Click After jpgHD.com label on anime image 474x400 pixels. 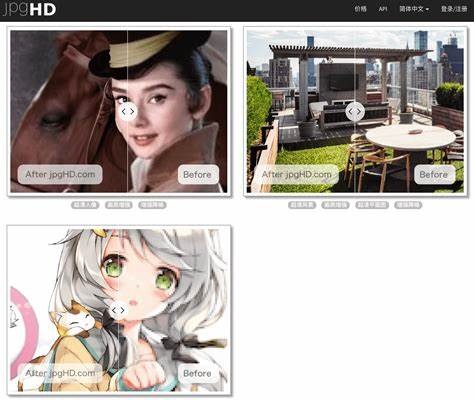[x=60, y=373]
